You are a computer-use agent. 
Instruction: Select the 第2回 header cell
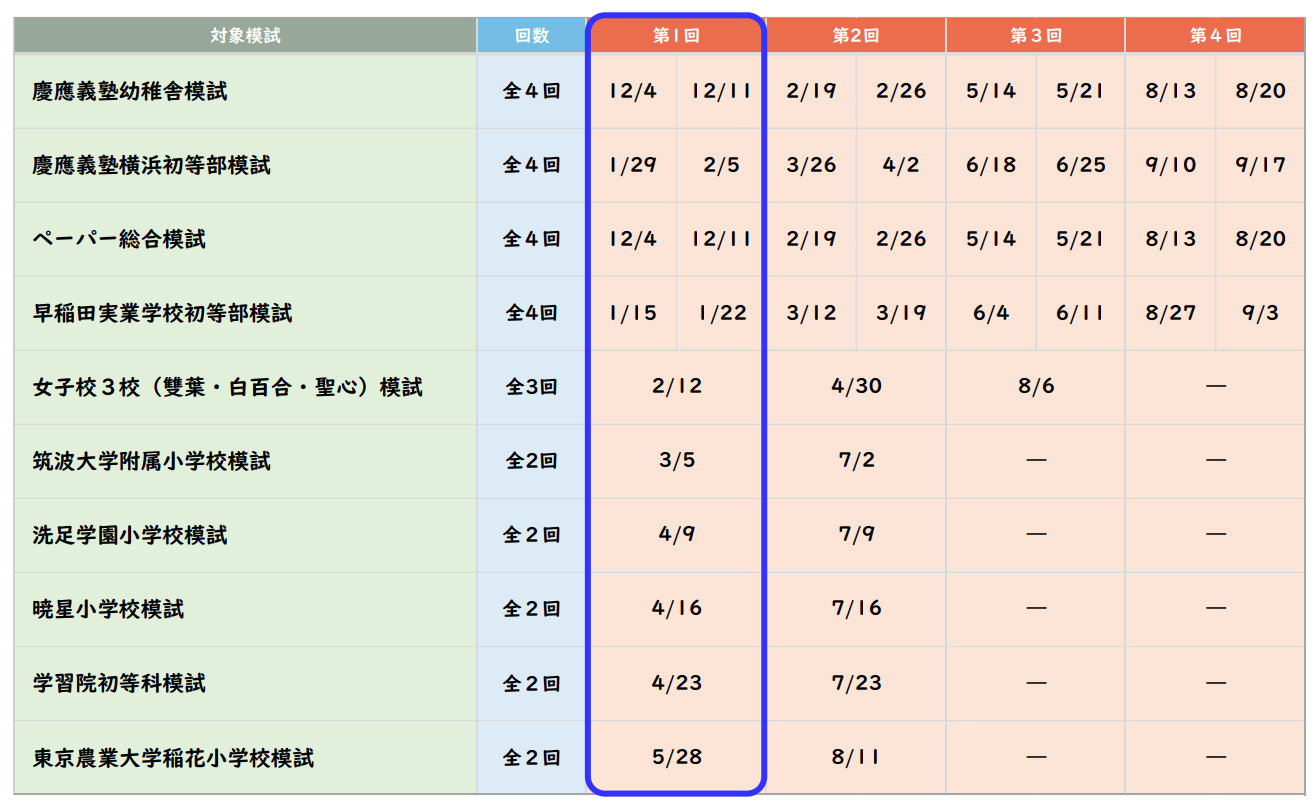coord(856,35)
